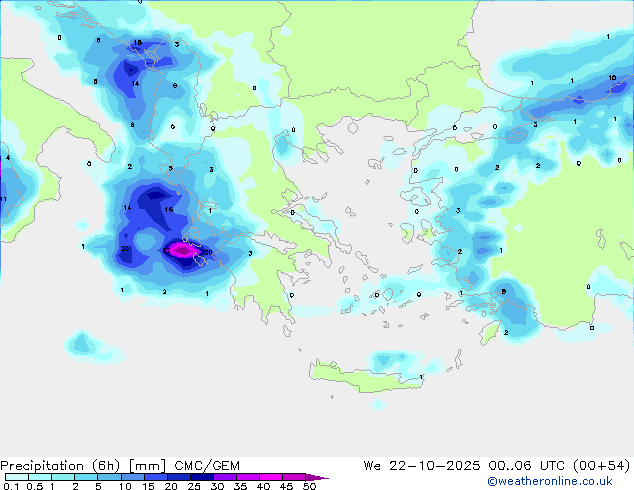This screenshot has width=634, height=490.
Task: Click the '0.1' legend scale label
Action: click(11, 486)
